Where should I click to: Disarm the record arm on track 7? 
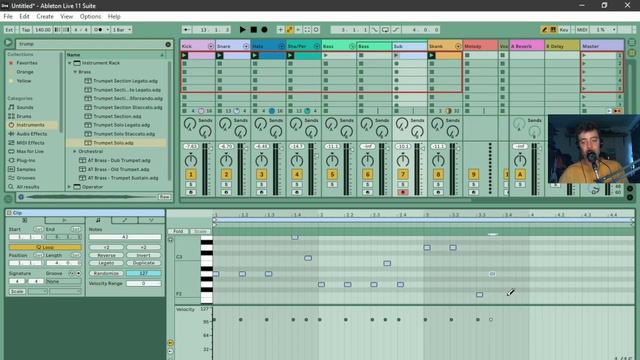tap(403, 192)
